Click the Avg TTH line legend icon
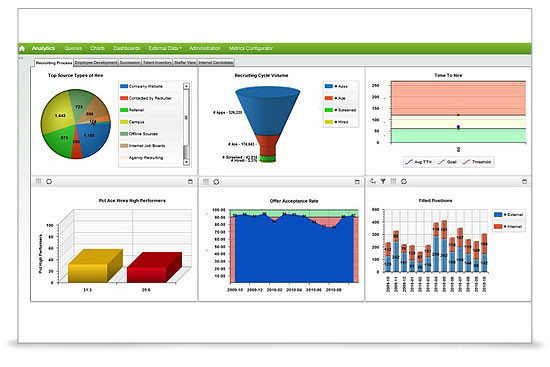Viewport: 550px width, 367px height. [409, 162]
